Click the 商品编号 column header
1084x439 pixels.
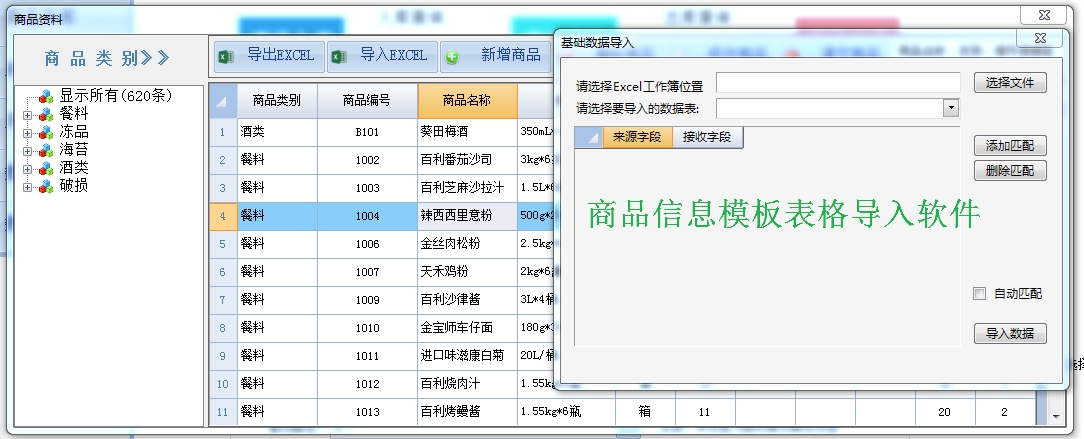367,101
